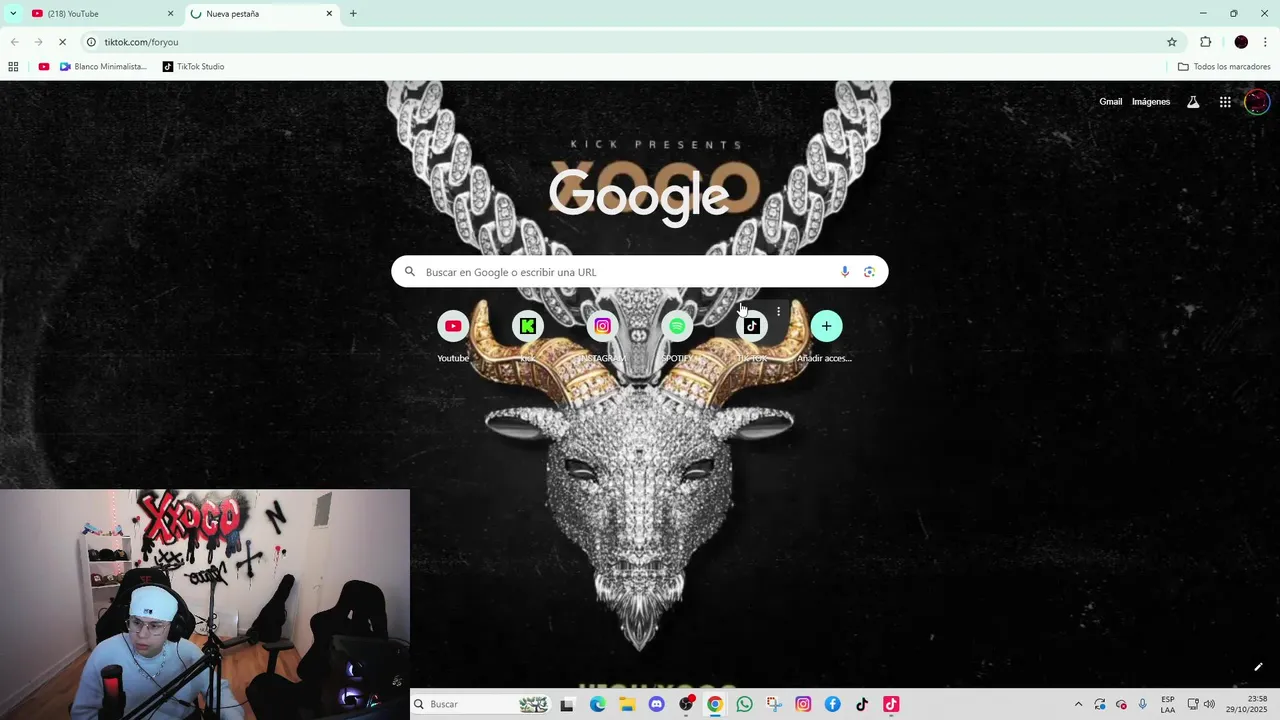The height and width of the screenshot is (720, 1280).
Task: Open Search Labs flask icon
Action: [1193, 102]
